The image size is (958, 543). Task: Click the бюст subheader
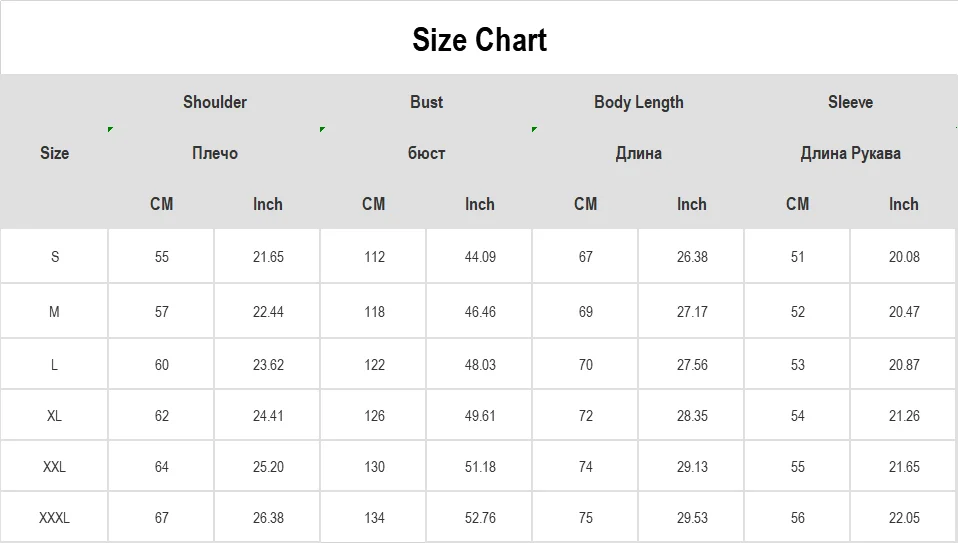tap(426, 153)
